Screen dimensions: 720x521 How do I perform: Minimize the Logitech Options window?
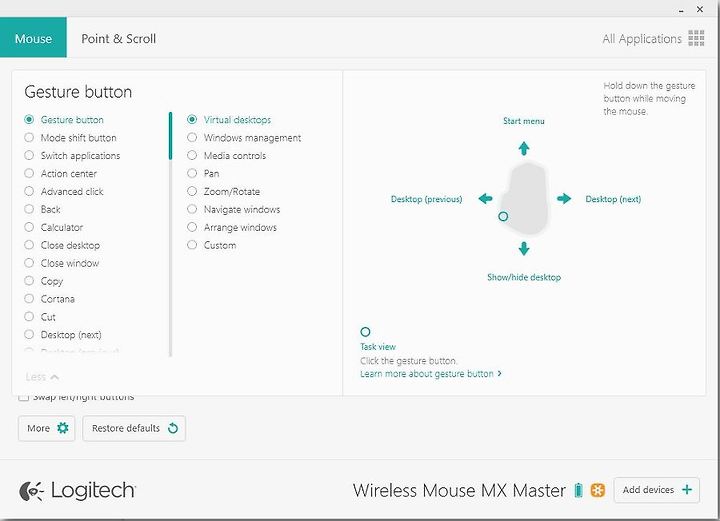681,10
